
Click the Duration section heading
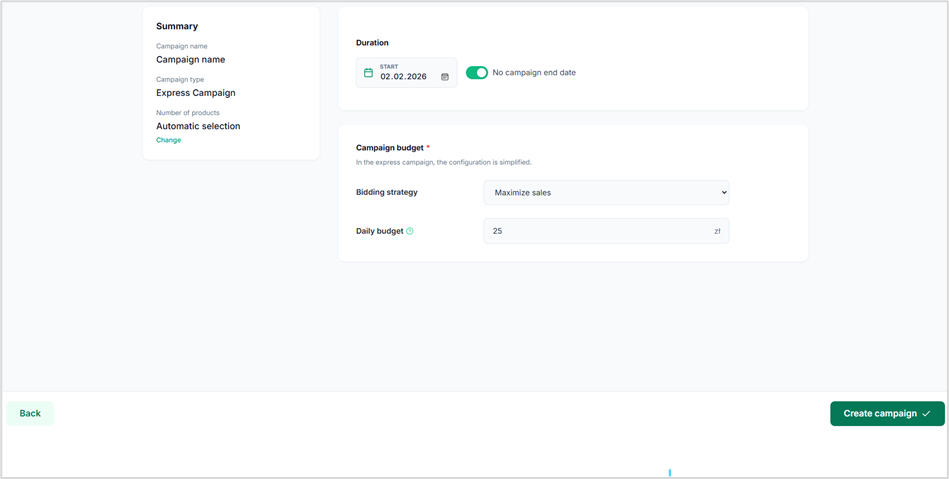tap(372, 43)
